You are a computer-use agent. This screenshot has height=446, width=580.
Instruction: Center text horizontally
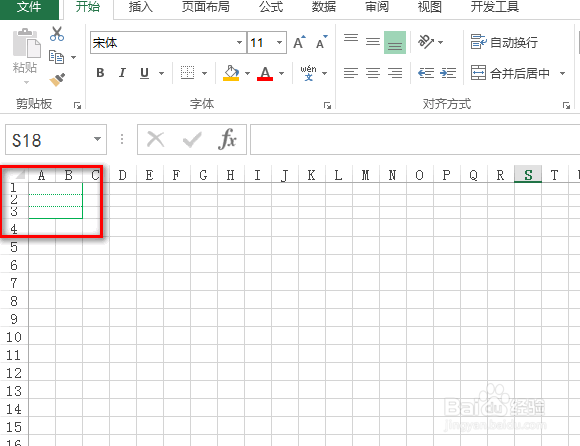373,73
